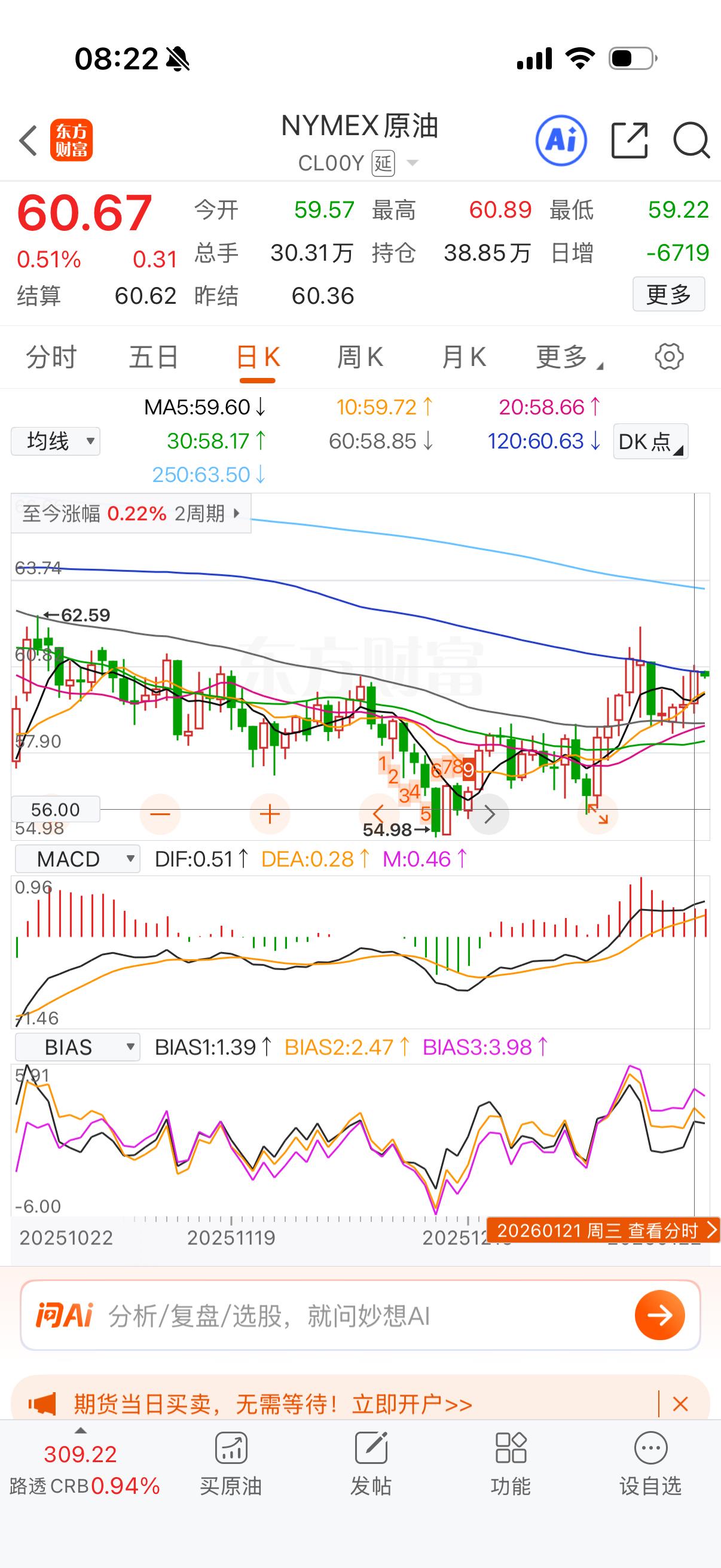
Task: Tap the 持仓 38.85万 value
Action: (487, 252)
